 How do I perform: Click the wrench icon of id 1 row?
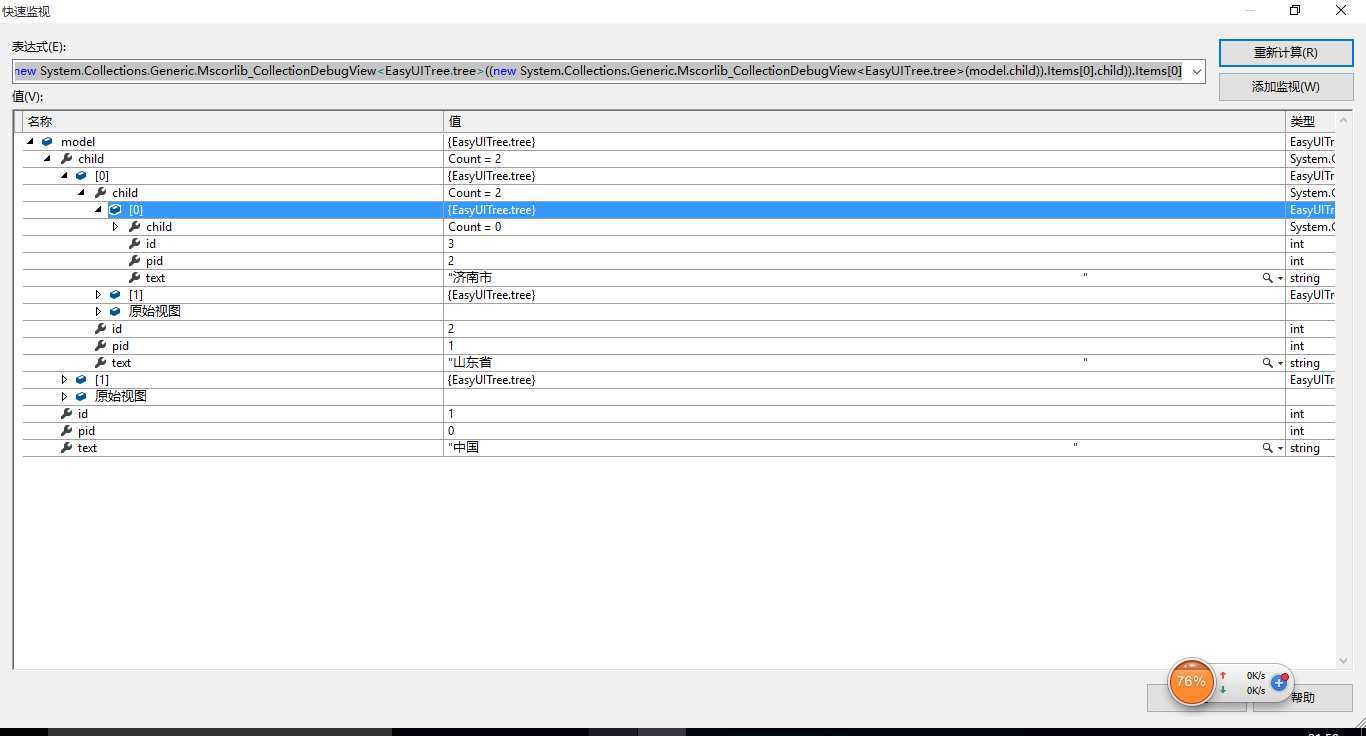(x=66, y=414)
